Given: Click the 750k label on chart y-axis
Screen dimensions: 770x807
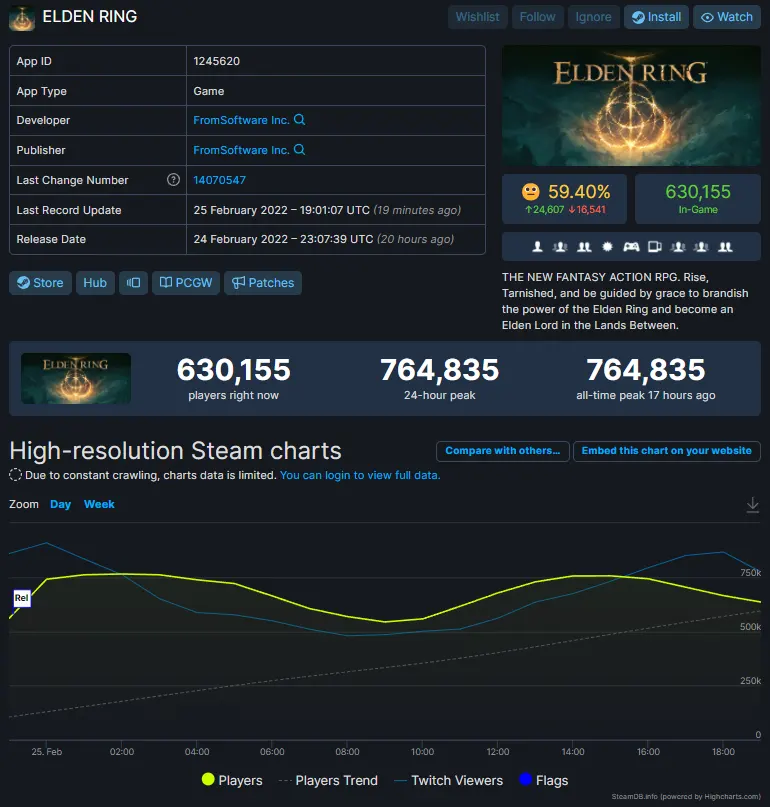Looking at the screenshot, I should click(750, 573).
